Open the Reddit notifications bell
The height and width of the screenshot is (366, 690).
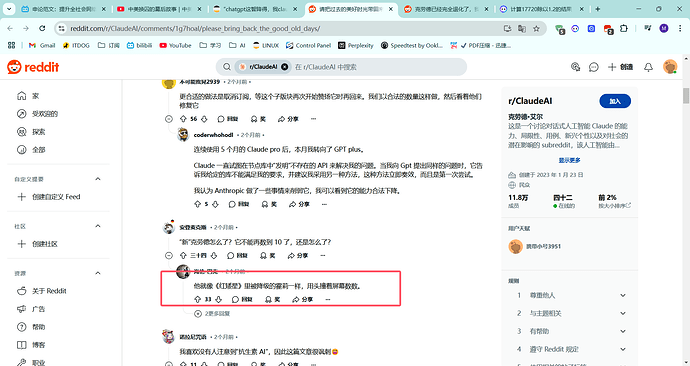[648, 67]
